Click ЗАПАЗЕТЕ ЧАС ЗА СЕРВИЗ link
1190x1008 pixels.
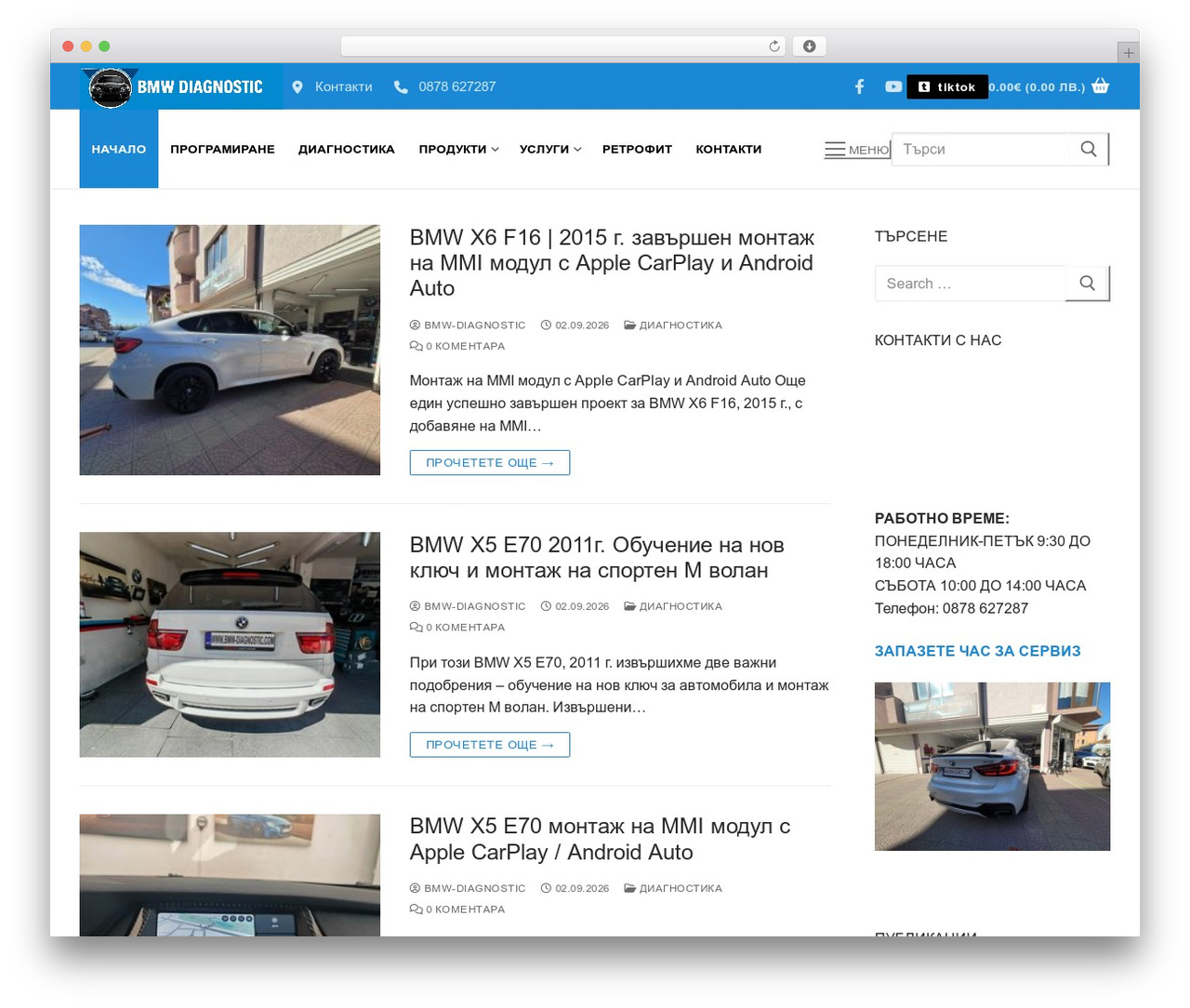pos(978,651)
